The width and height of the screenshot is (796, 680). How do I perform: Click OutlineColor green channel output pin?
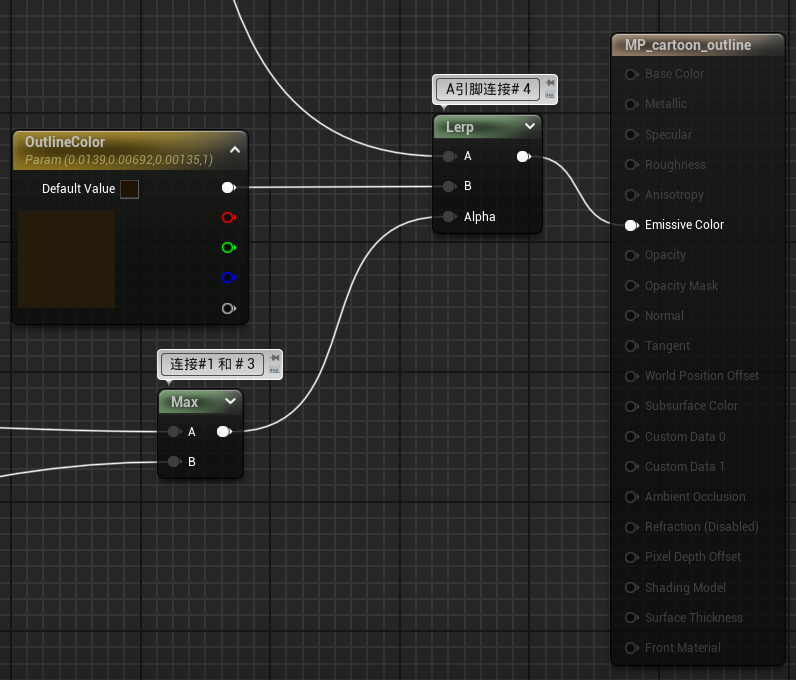pos(228,247)
